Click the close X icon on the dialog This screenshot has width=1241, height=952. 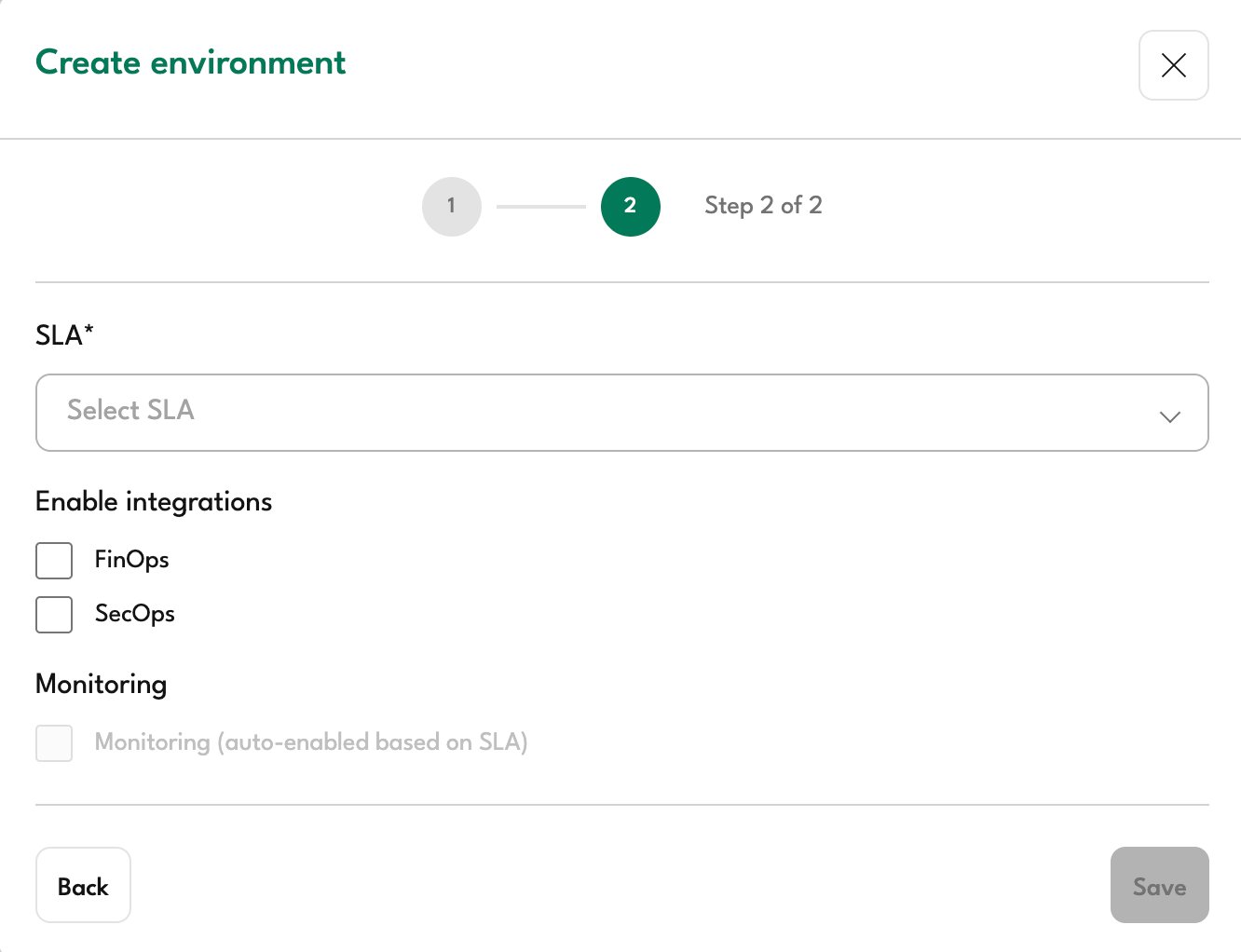click(1173, 65)
